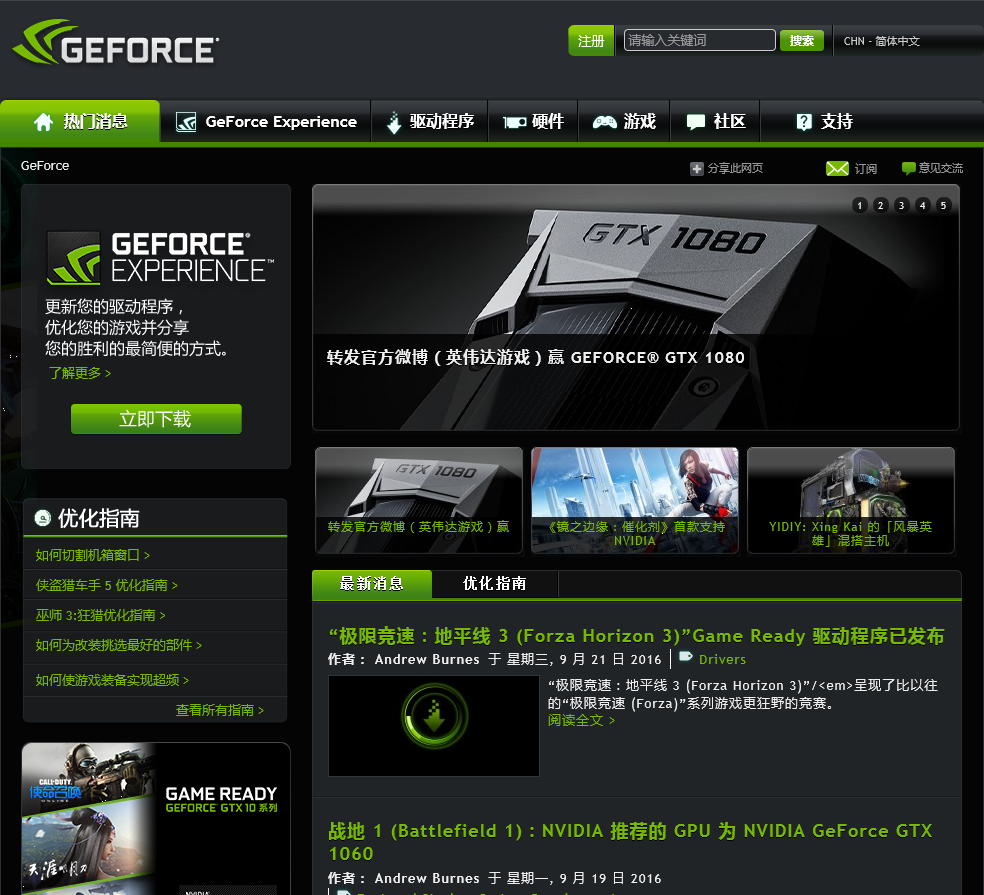Image resolution: width=984 pixels, height=895 pixels.
Task: Click the GeForce breadcrumb link
Action: click(x=45, y=166)
